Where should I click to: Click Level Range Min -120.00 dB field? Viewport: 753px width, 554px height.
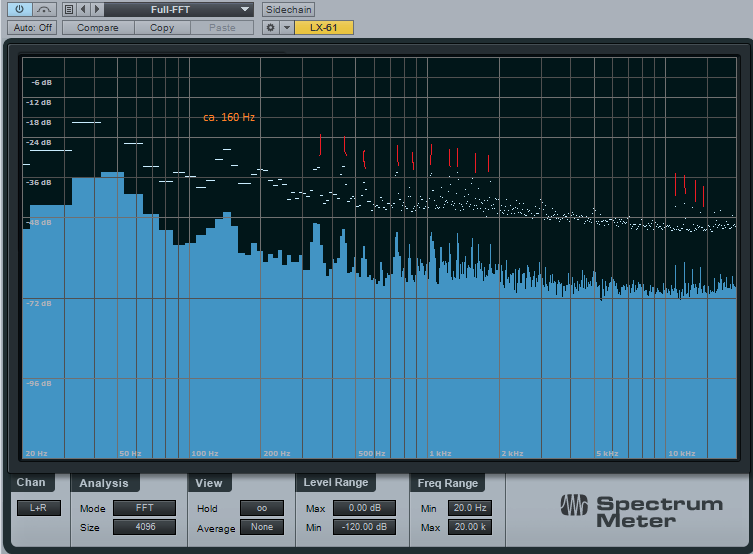364,528
